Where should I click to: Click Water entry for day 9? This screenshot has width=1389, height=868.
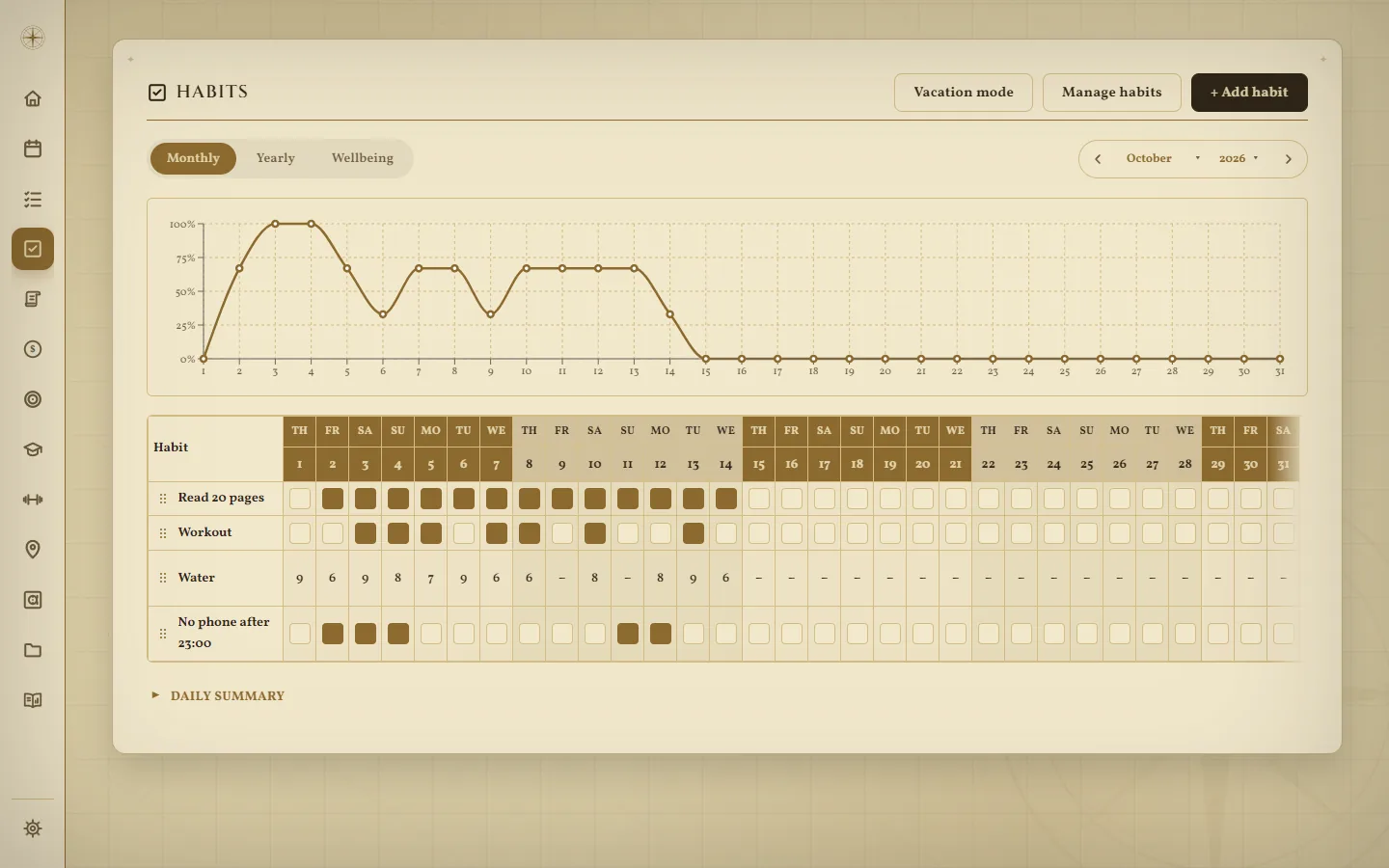point(562,579)
